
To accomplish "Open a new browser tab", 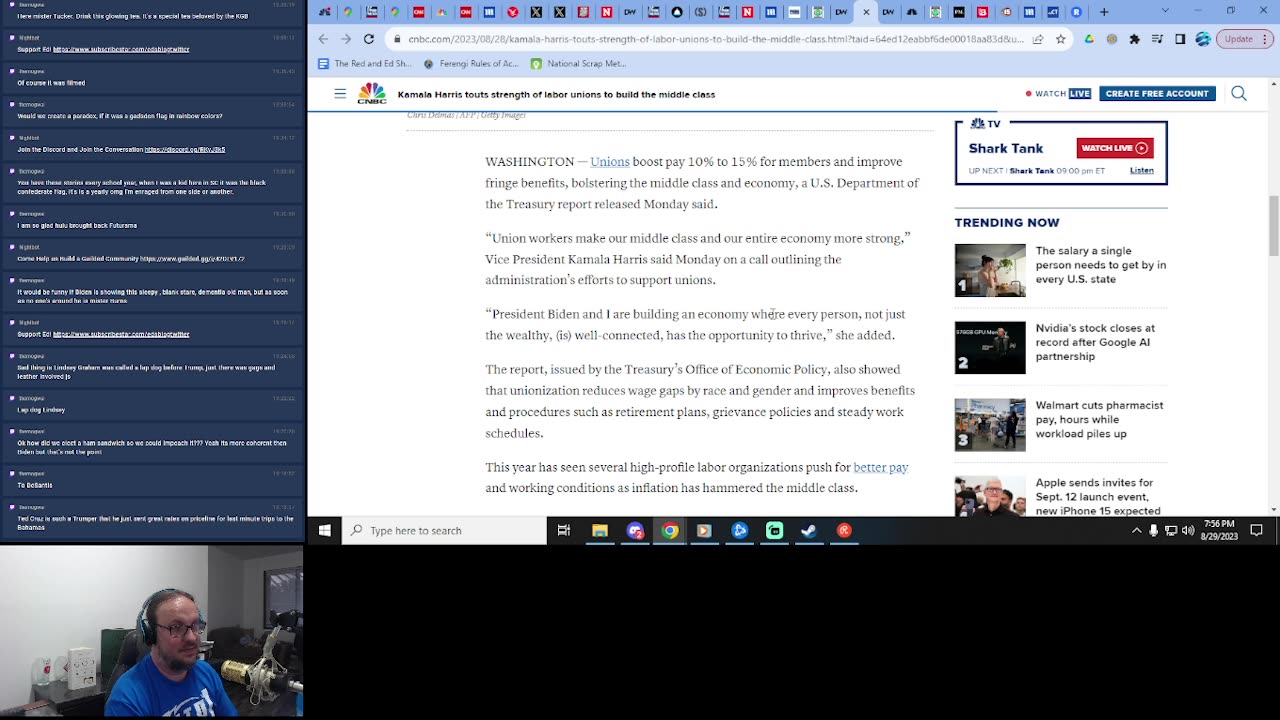I will coord(1104,12).
